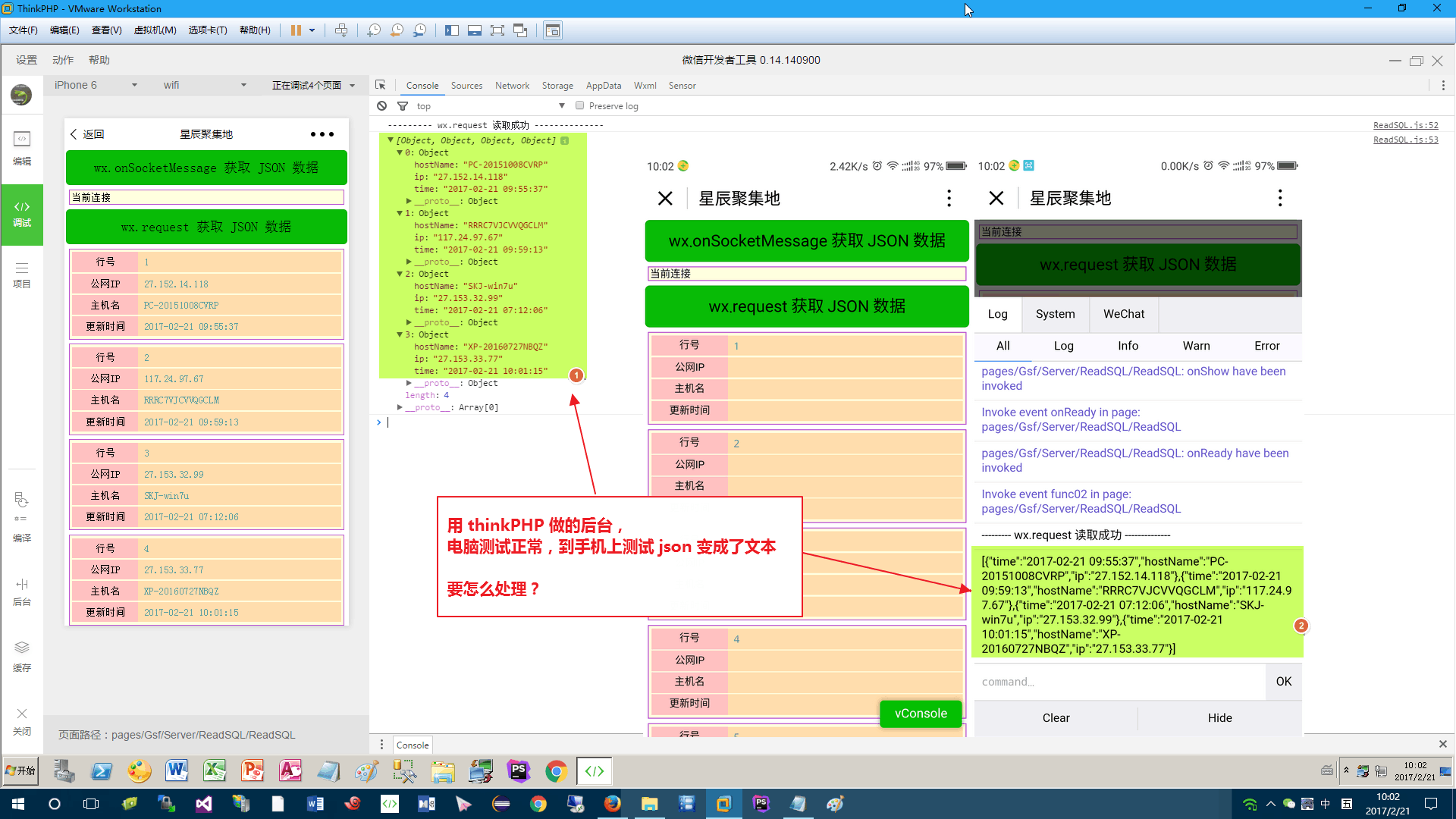Image resolution: width=1456 pixels, height=819 pixels.
Task: Open the iPhone 6 device dropdown
Action: click(x=96, y=85)
